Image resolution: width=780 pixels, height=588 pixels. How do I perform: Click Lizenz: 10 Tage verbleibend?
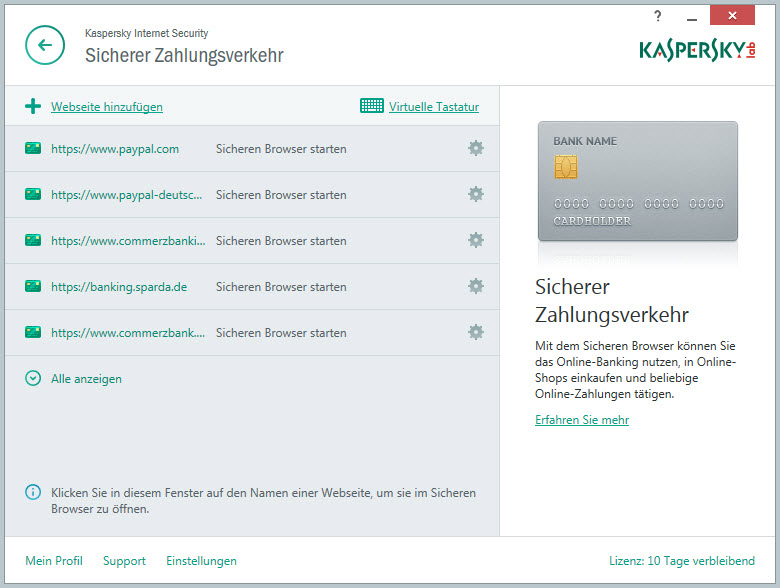tap(682, 561)
